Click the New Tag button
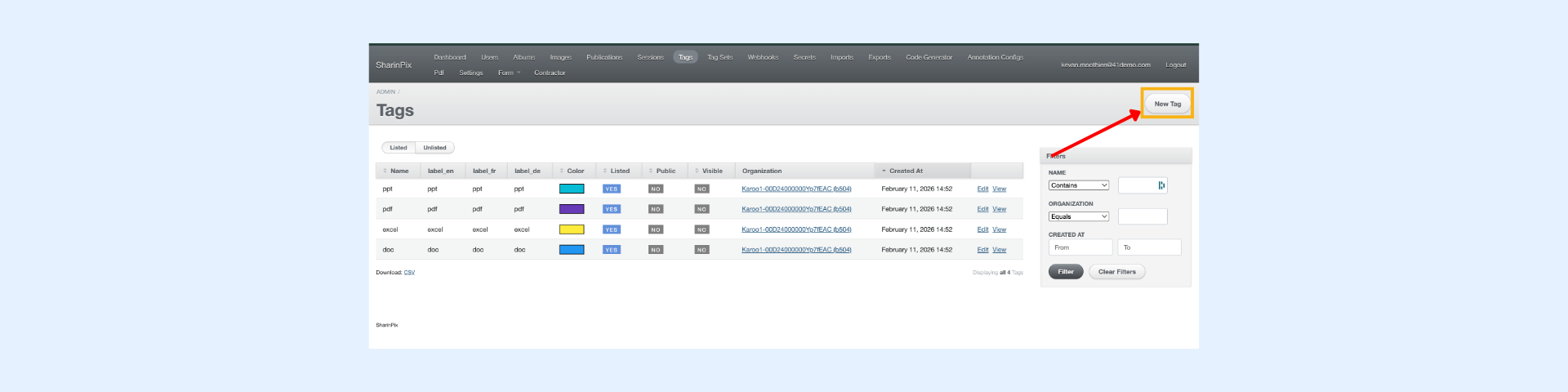1568x392 pixels. (1167, 104)
